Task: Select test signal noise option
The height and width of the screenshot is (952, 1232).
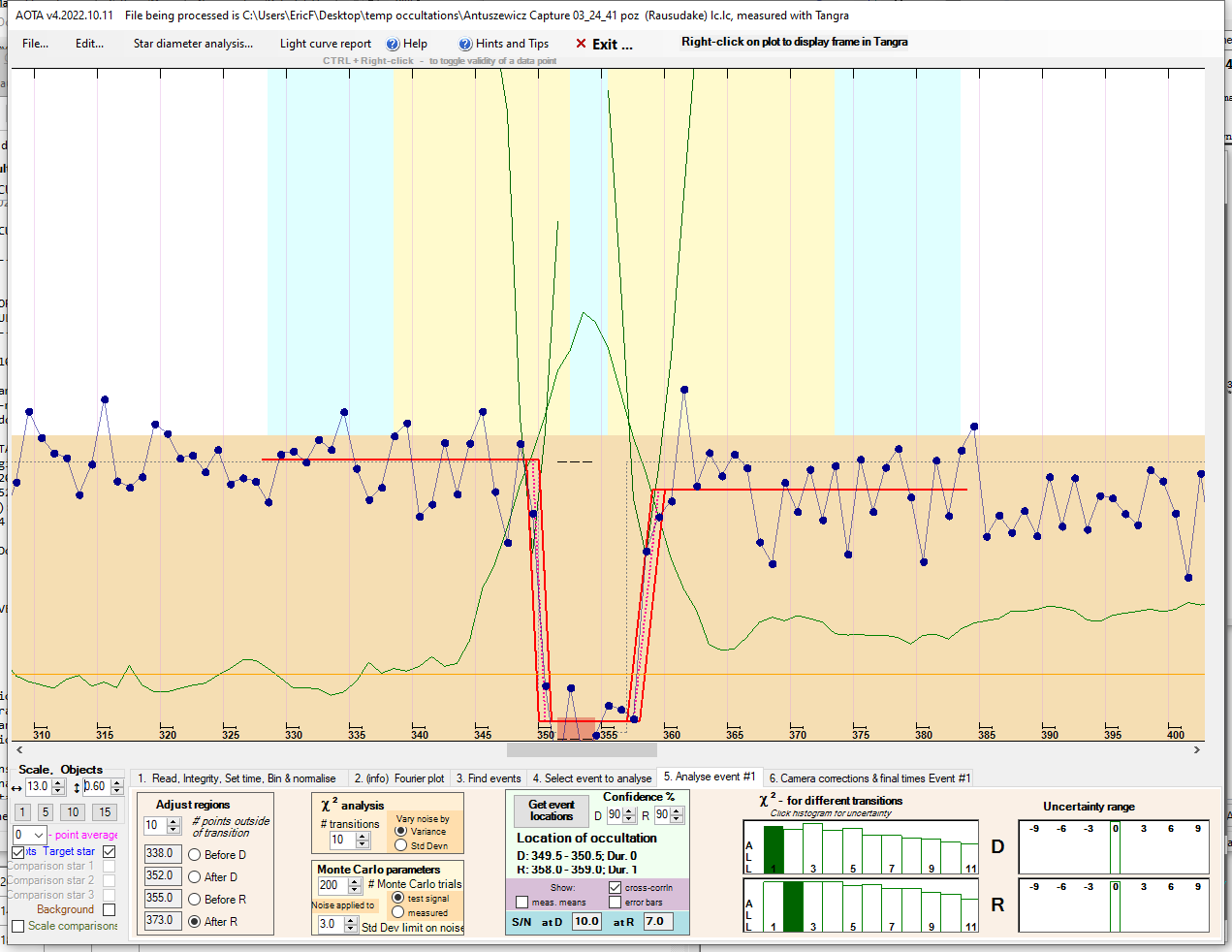Action: tap(397, 898)
